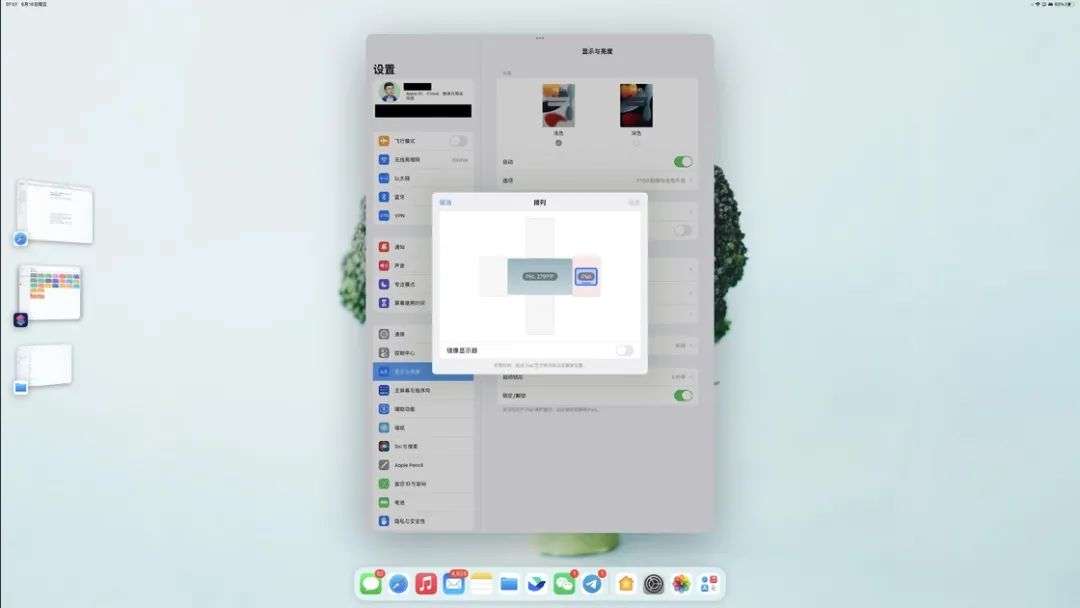Open Home Screen & Dock sidebar row
1080x608 pixels.
(x=423, y=390)
